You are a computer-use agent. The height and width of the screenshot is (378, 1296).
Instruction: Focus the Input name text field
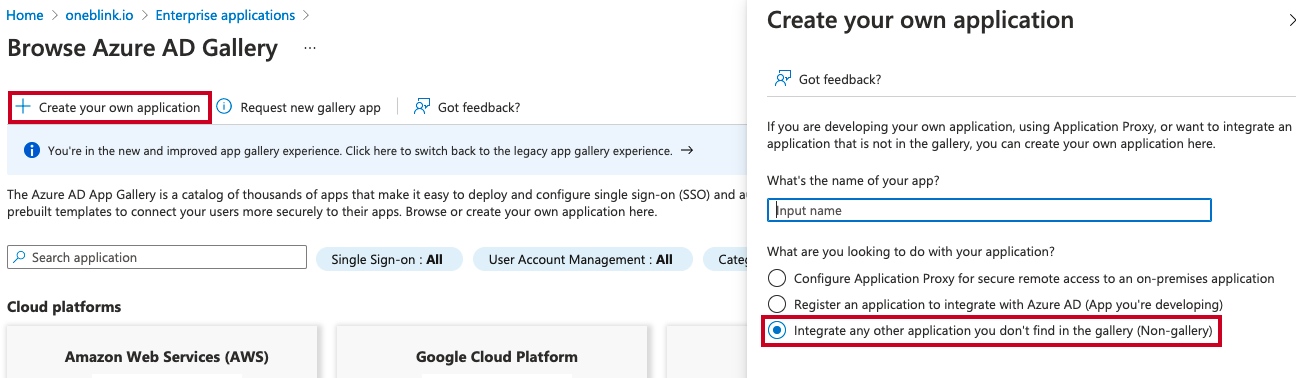990,210
